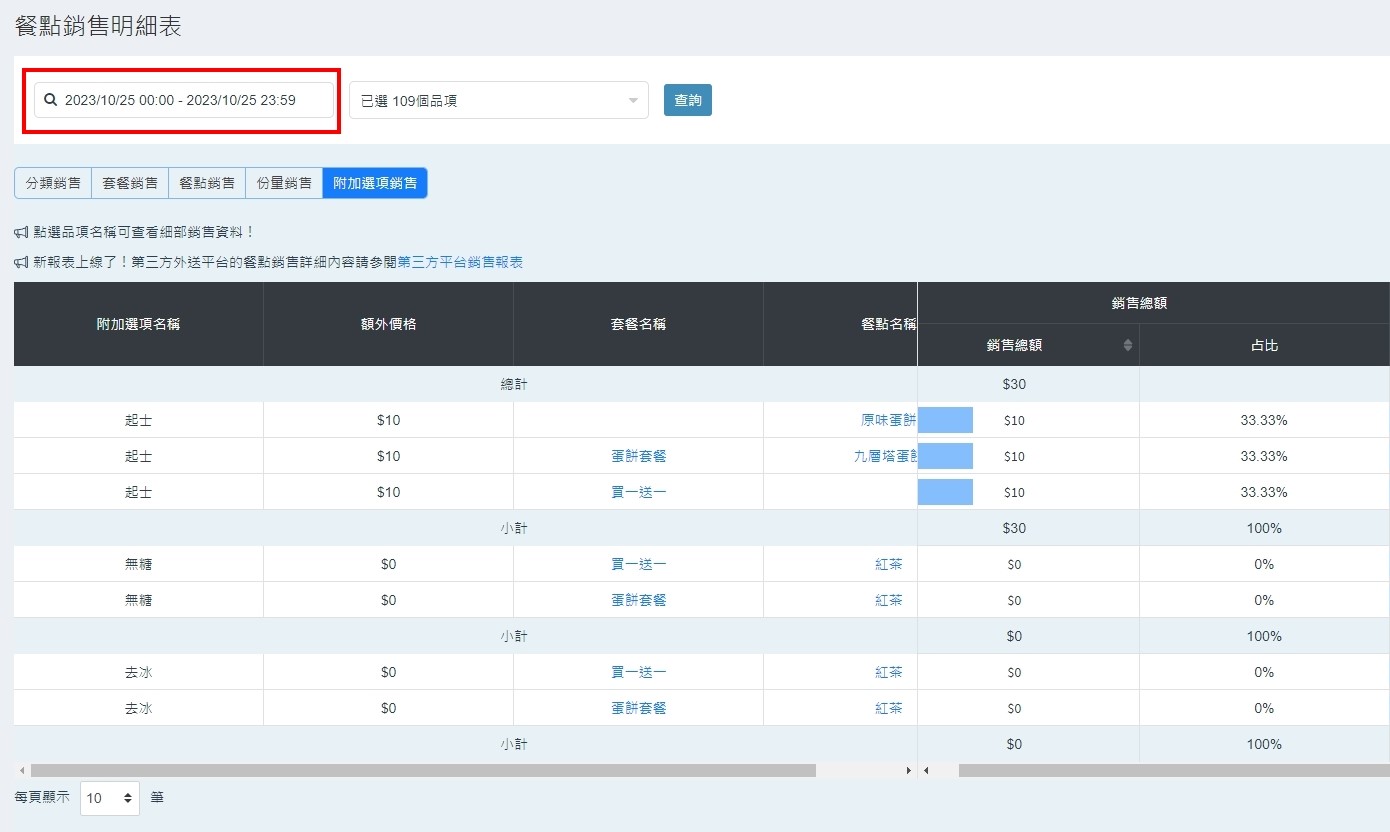Select the 份量銷售 tab

284,183
